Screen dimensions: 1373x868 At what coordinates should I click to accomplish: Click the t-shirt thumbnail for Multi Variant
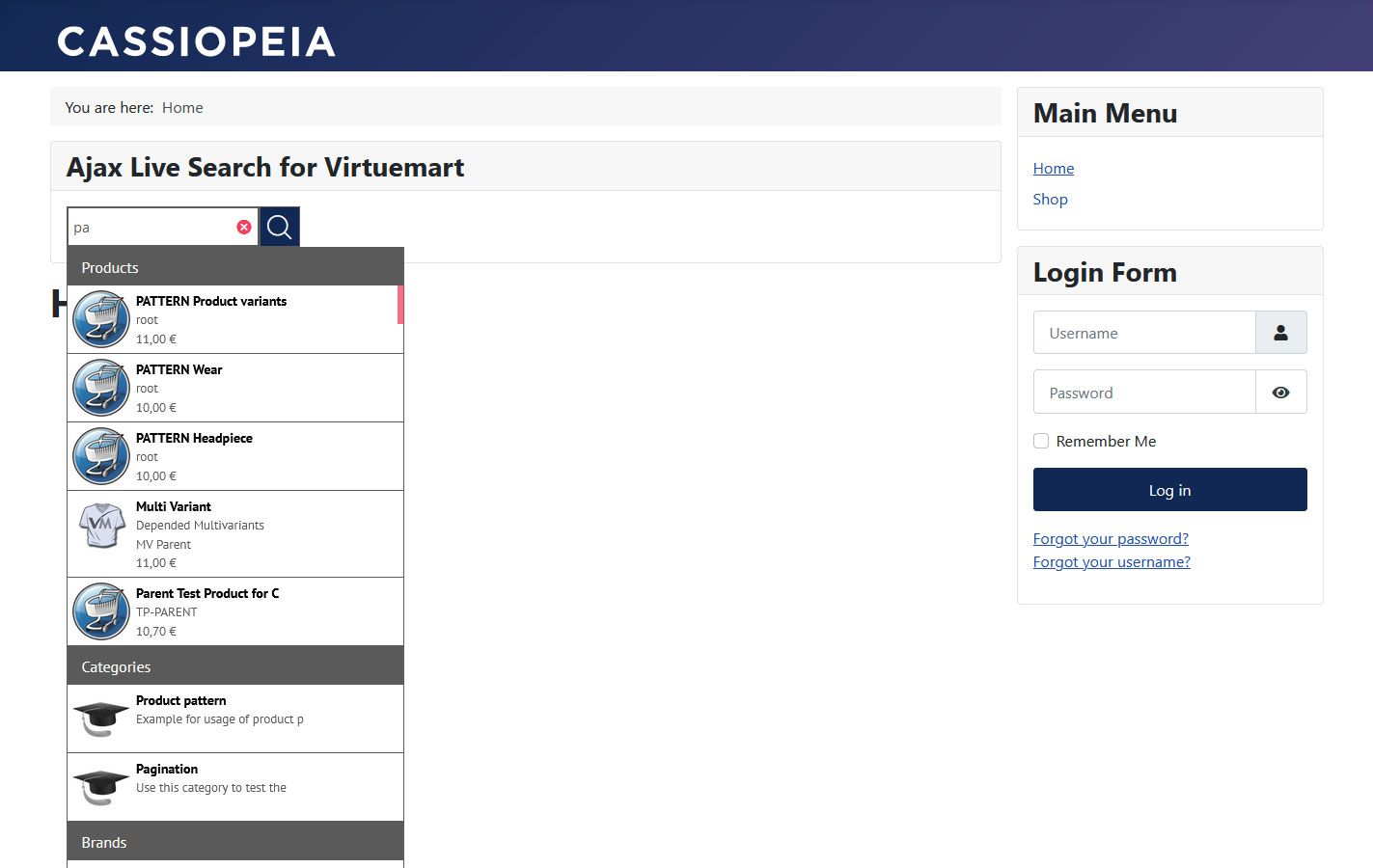coord(101,526)
